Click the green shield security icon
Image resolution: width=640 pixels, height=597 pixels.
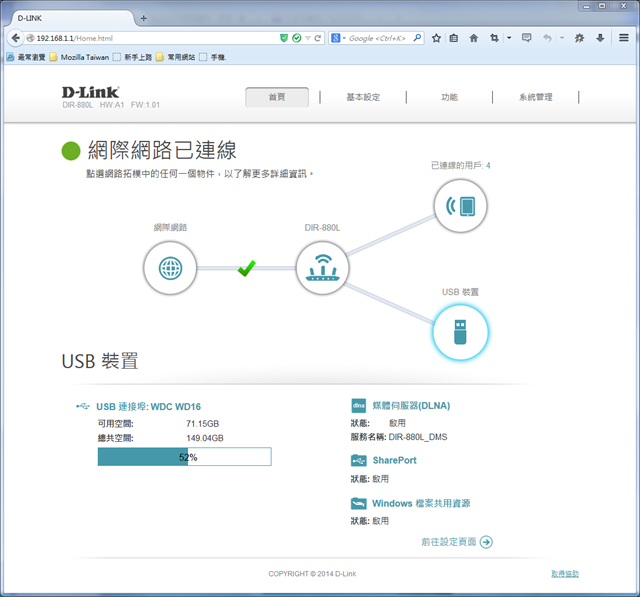[284, 38]
